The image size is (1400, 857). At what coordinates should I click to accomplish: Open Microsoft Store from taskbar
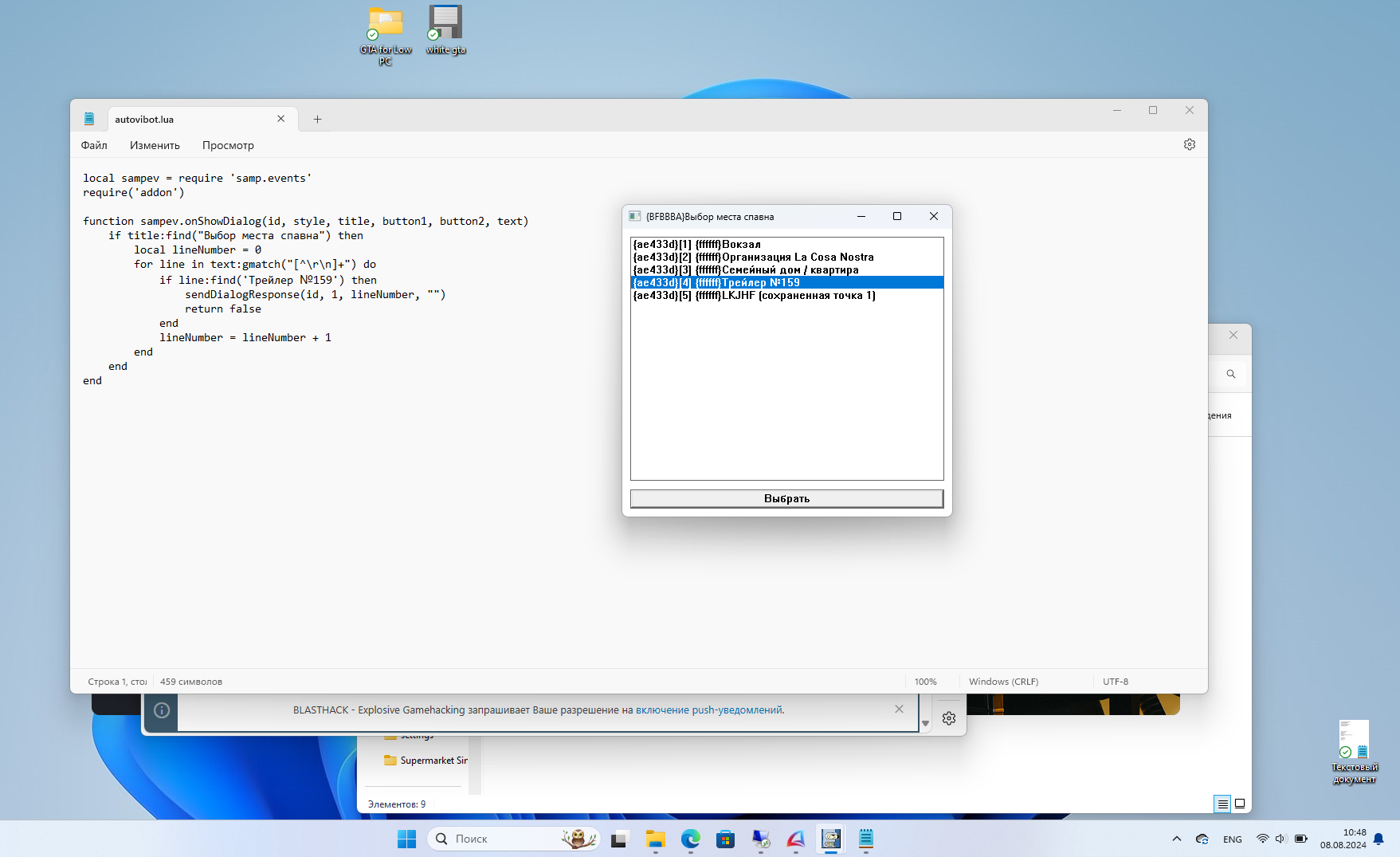coord(725,839)
